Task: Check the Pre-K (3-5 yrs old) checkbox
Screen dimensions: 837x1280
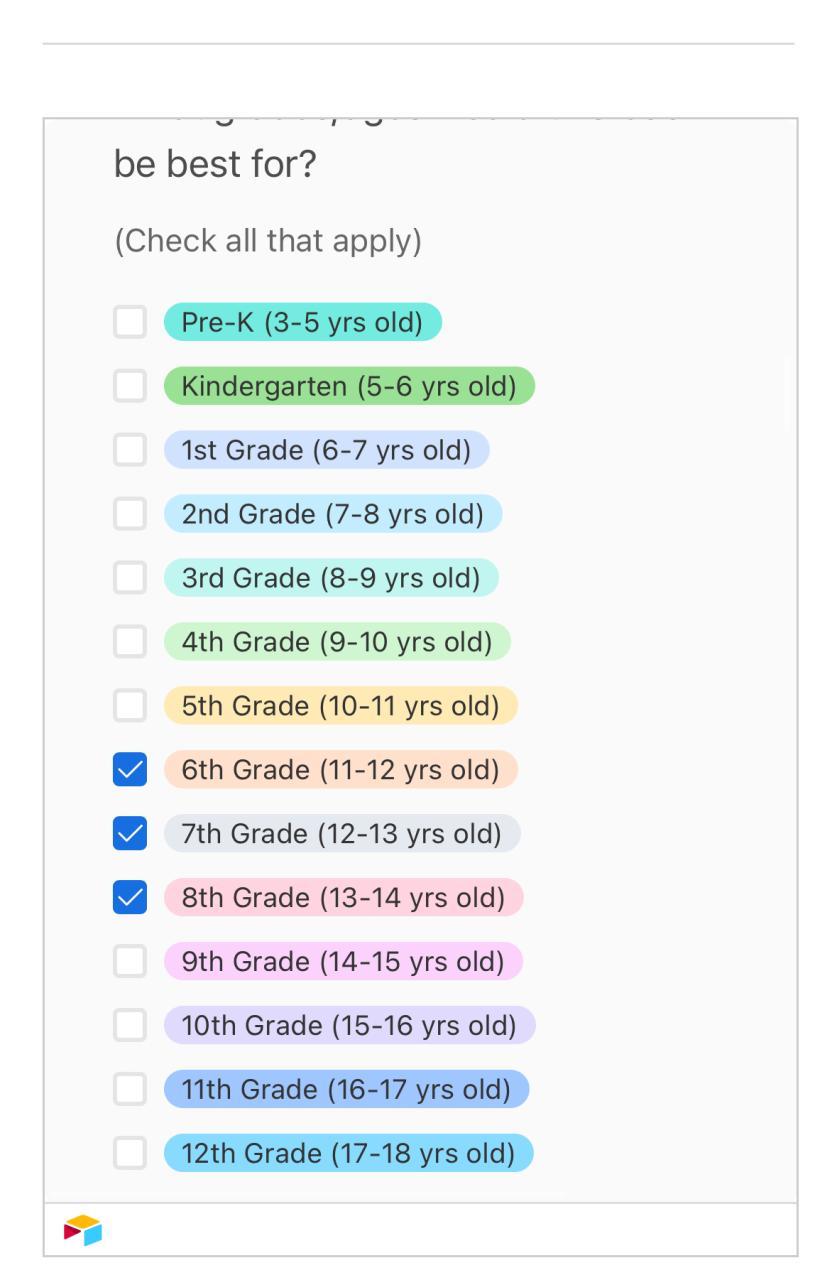Action: [130, 322]
